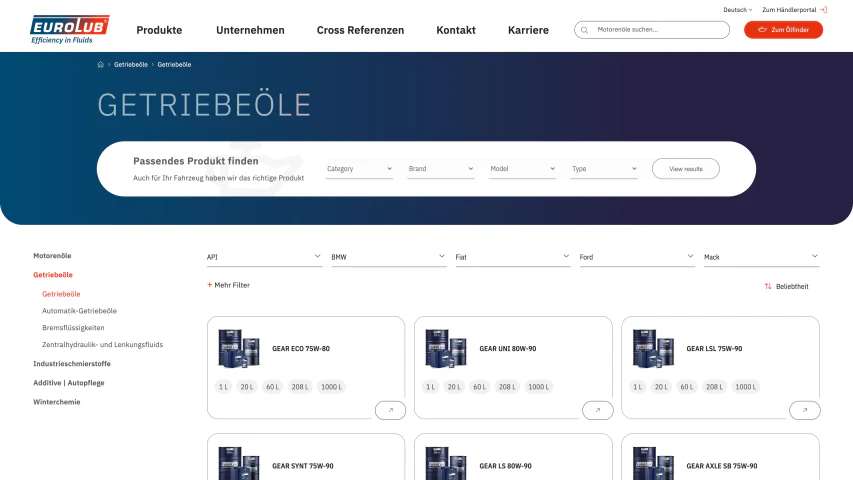853x480 pixels.
Task: Expand the Category dropdown
Action: [x=359, y=169]
